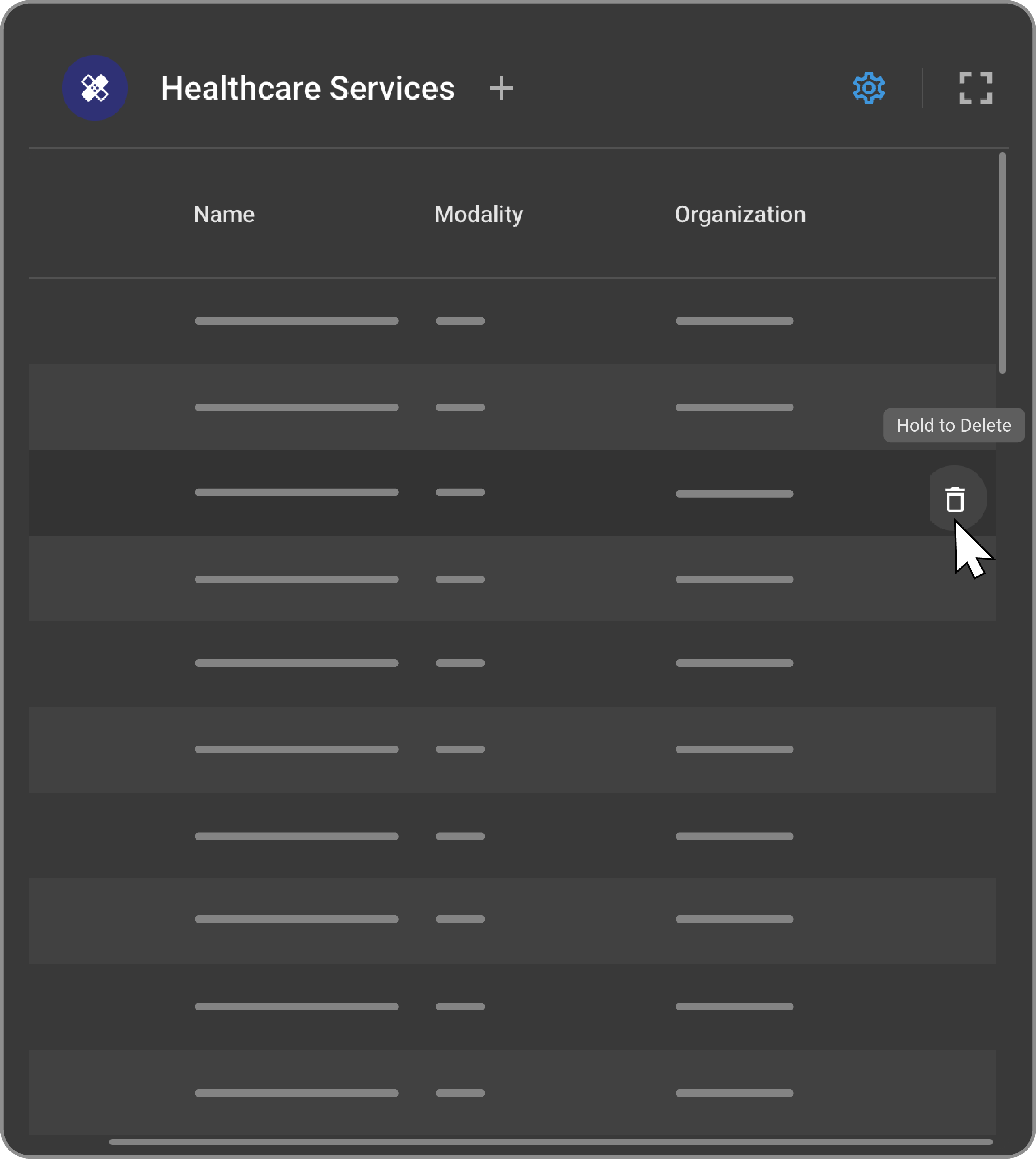The image size is (1036, 1159).
Task: Enter fullscreen using the expand icon
Action: [976, 88]
